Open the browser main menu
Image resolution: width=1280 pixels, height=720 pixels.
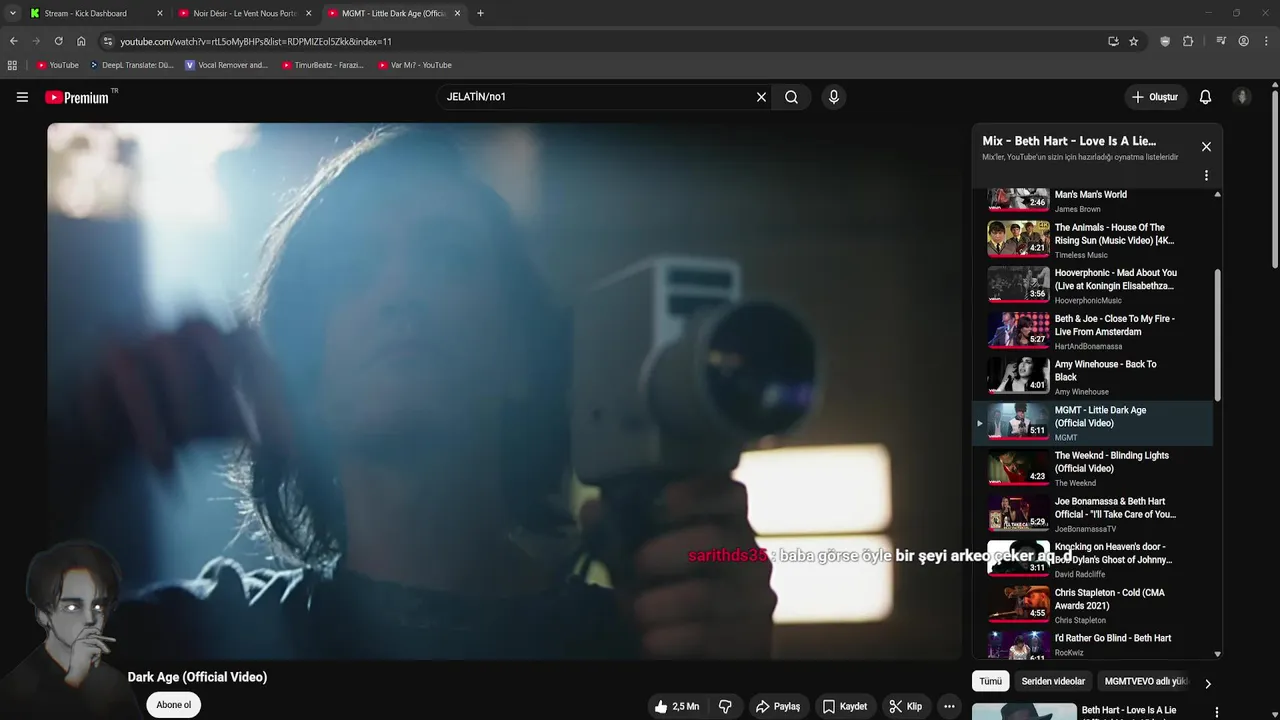[x=1265, y=41]
